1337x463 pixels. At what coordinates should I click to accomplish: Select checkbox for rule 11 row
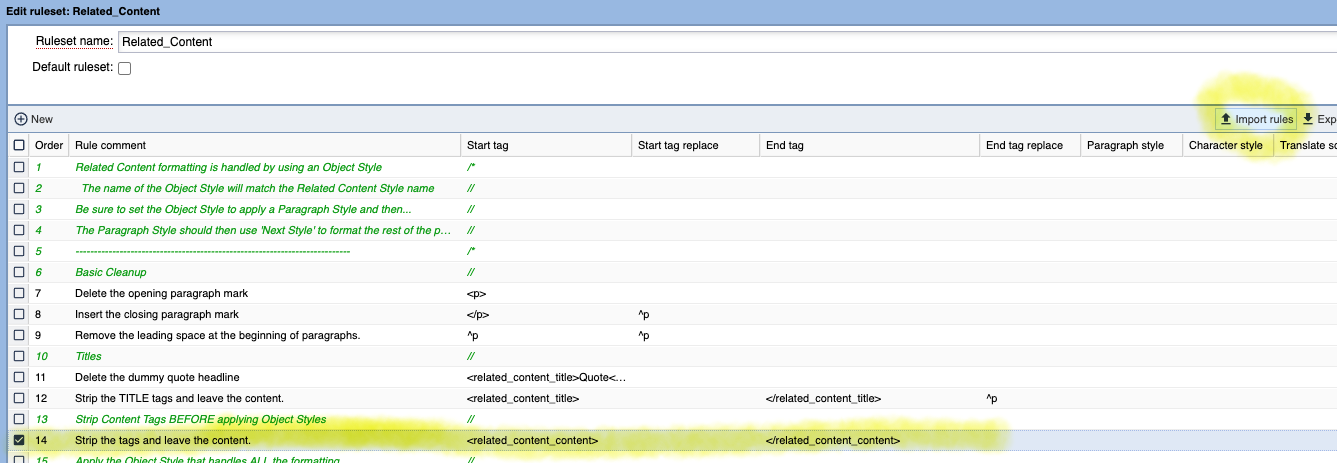tap(19, 377)
